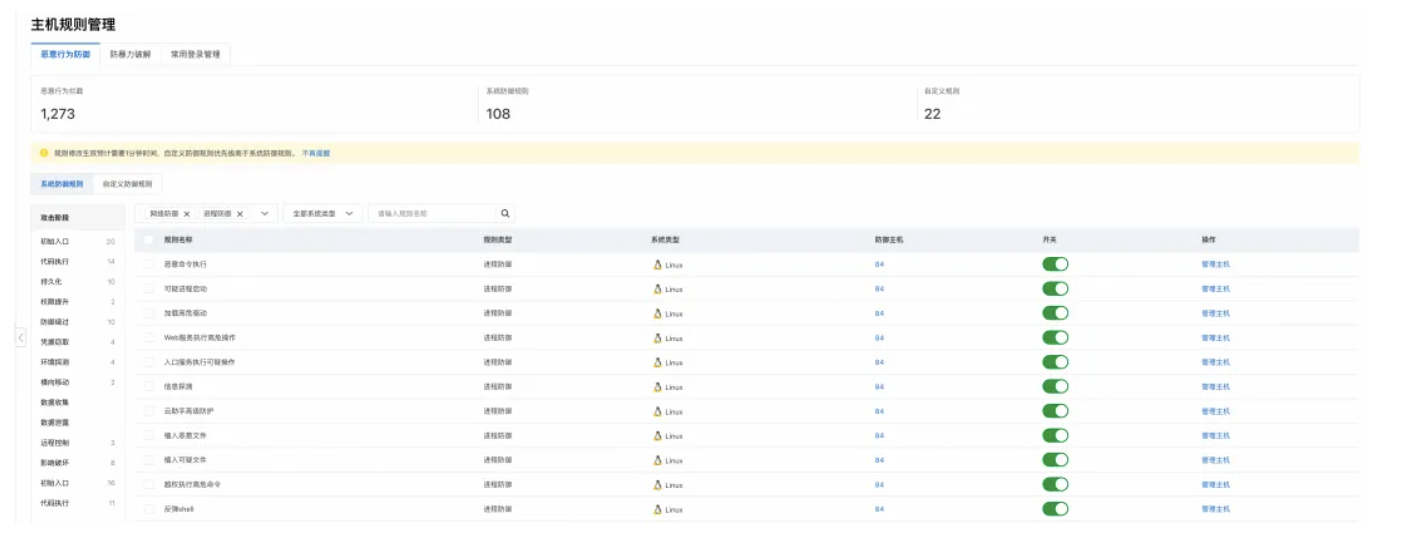Screen dimensions: 1404x546
Task: Remove the 进程防御 filter tag
Action: (240, 214)
